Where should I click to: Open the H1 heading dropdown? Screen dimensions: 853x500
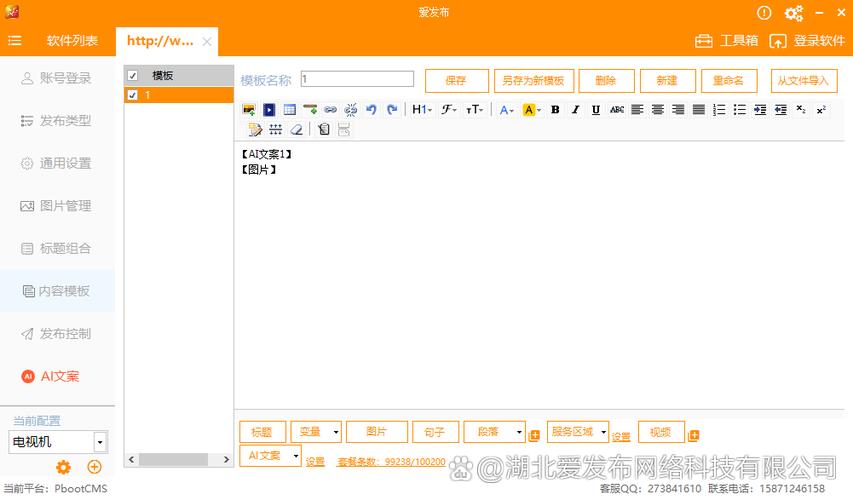pos(422,110)
